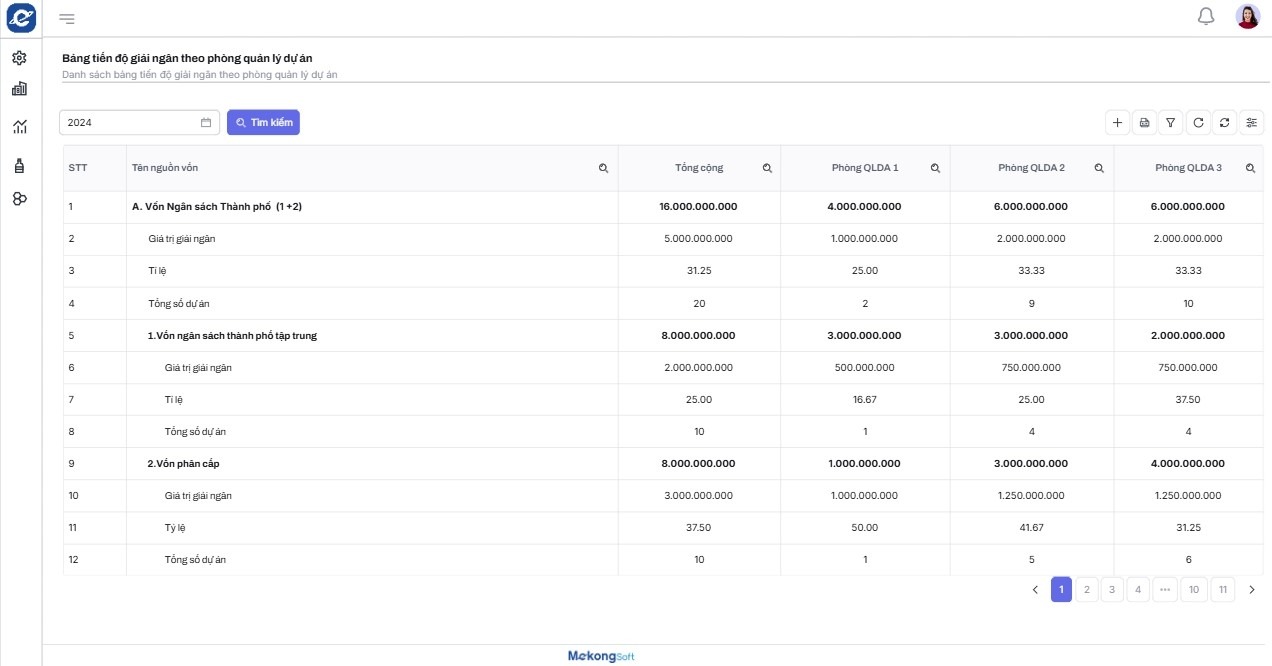This screenshot has height=666, width=1272.
Task: Open the line chart icon in the sidebar
Action: coord(19,126)
